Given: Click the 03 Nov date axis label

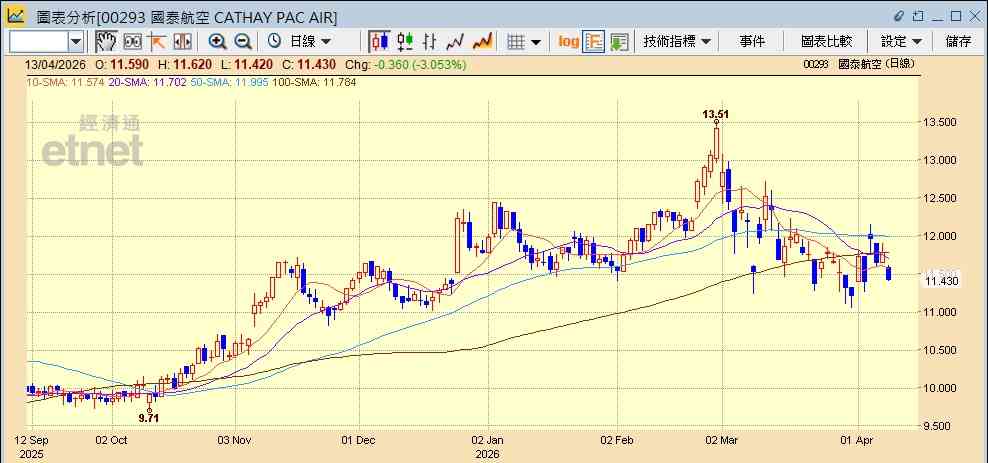Looking at the screenshot, I should (x=234, y=440).
